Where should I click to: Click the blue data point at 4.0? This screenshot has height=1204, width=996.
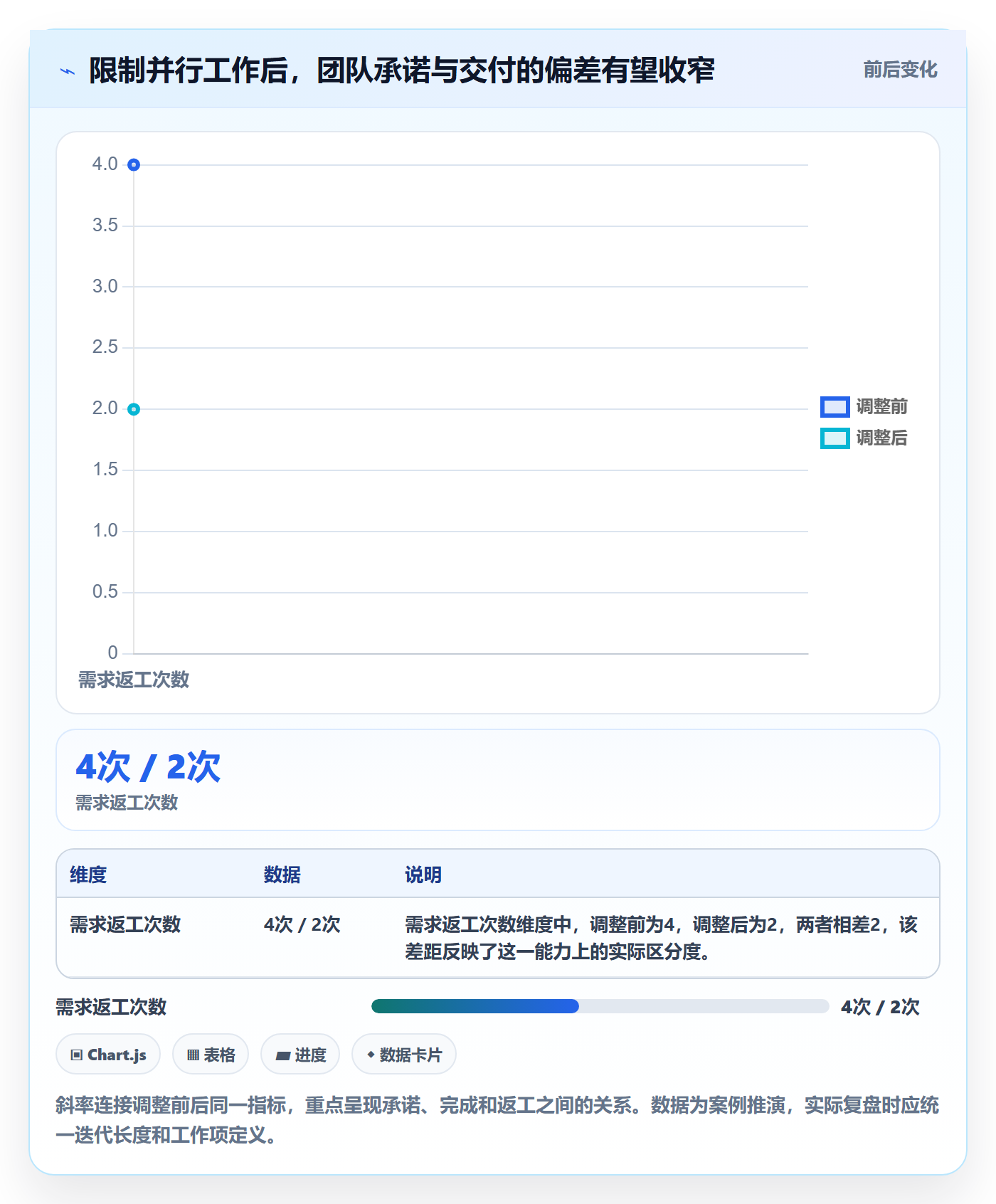coord(134,165)
